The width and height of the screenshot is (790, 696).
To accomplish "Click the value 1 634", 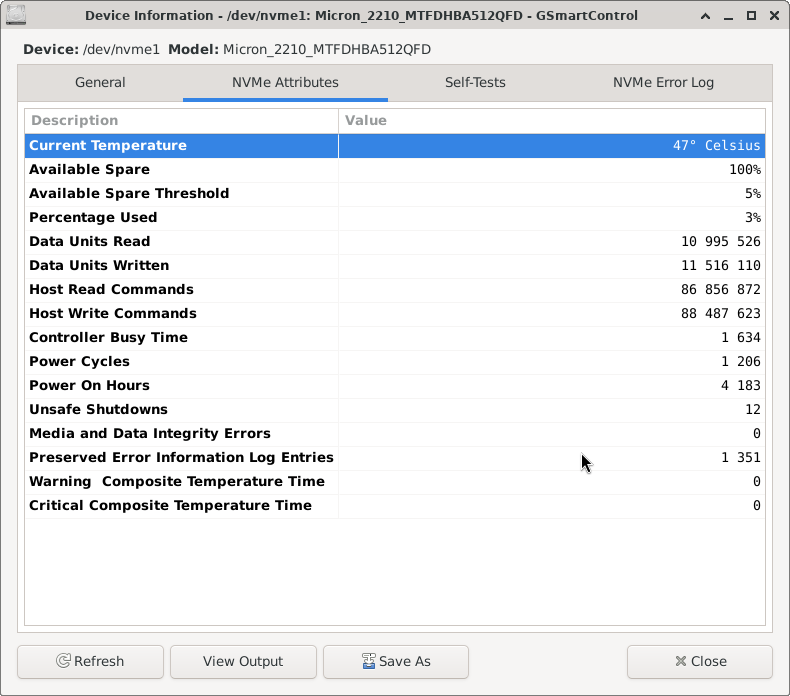I will point(741,338).
